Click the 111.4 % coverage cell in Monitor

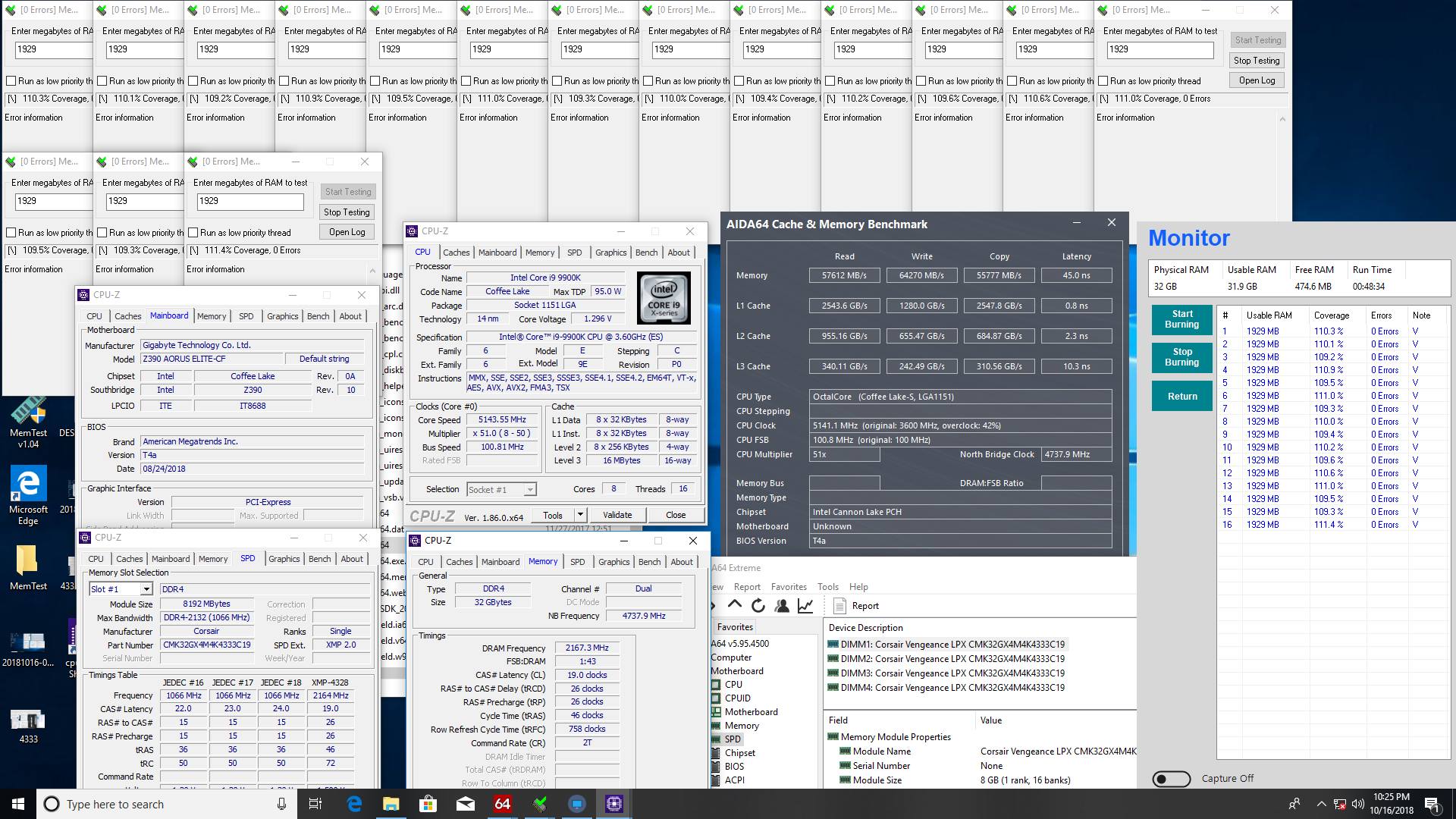pos(1329,525)
